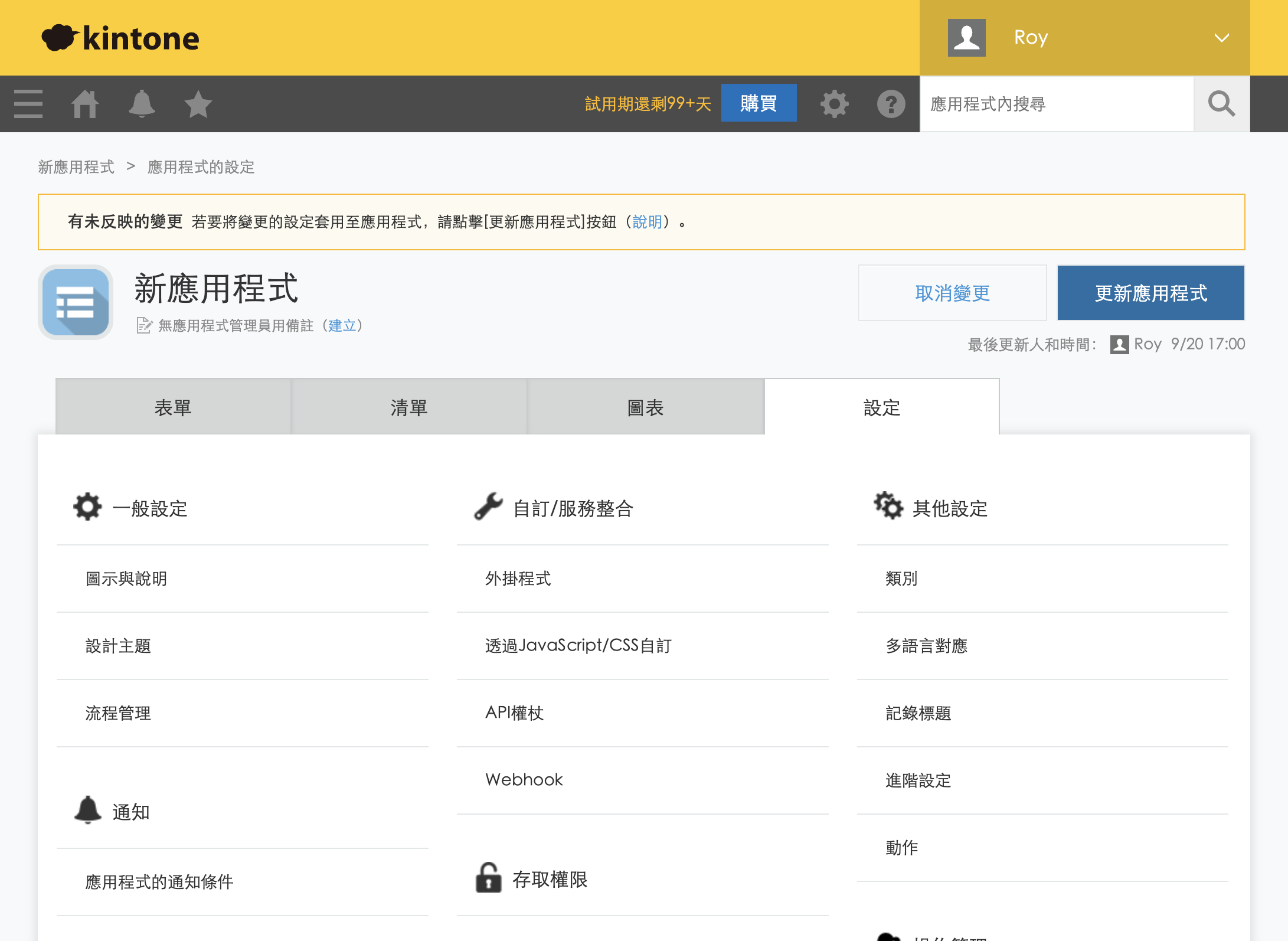Click 更新應用程式 button
This screenshot has width=1288, height=941.
point(1150,293)
